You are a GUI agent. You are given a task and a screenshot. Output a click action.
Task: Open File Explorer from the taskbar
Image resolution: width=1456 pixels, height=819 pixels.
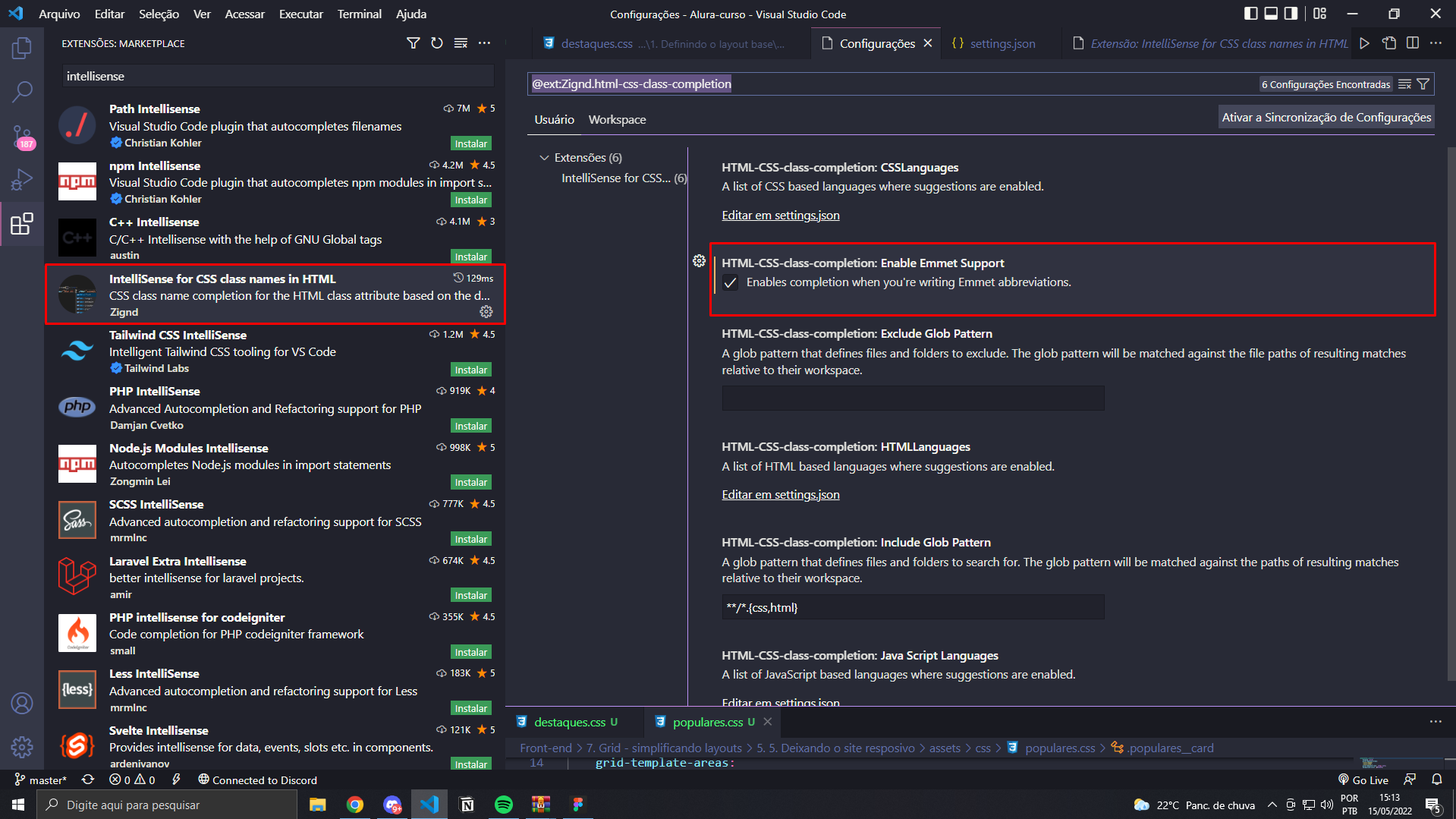[318, 805]
